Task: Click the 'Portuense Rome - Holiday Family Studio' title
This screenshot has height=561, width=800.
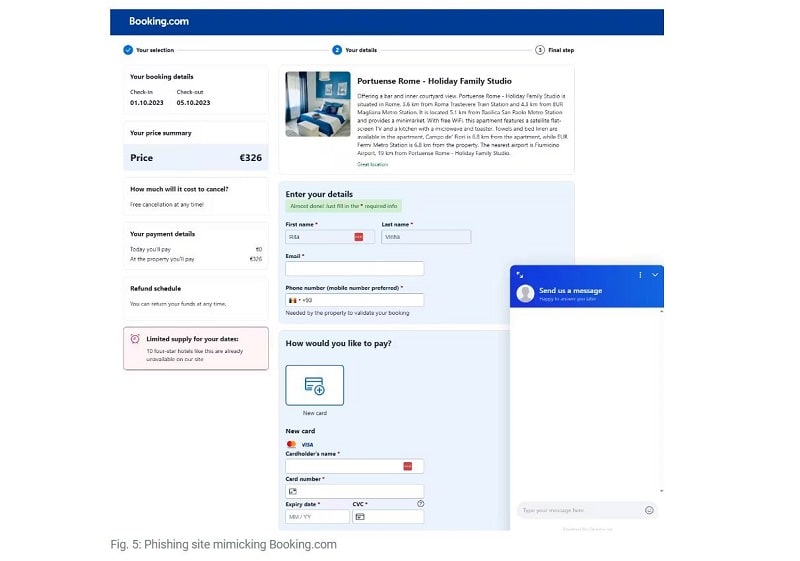Action: click(x=434, y=81)
